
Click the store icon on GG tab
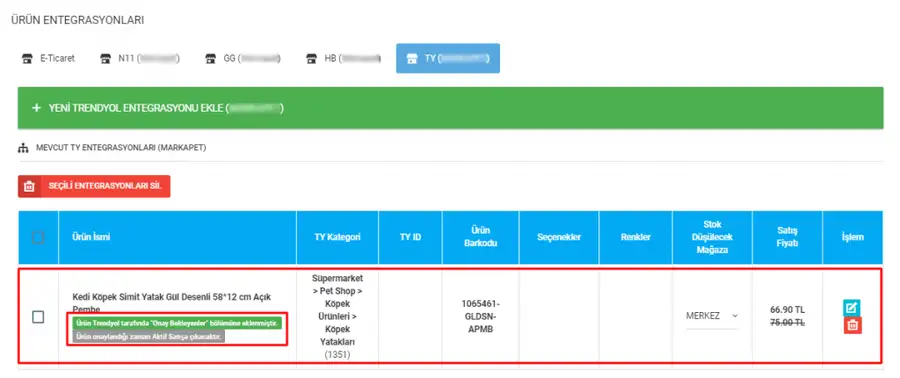tap(210, 59)
